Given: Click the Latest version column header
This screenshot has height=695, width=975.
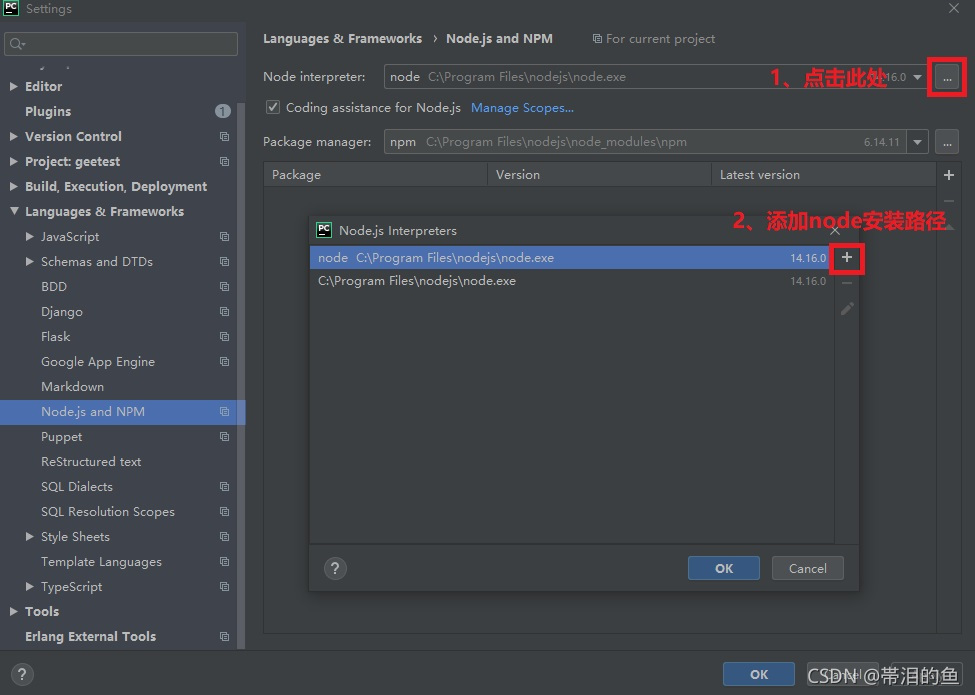Looking at the screenshot, I should coord(823,175).
